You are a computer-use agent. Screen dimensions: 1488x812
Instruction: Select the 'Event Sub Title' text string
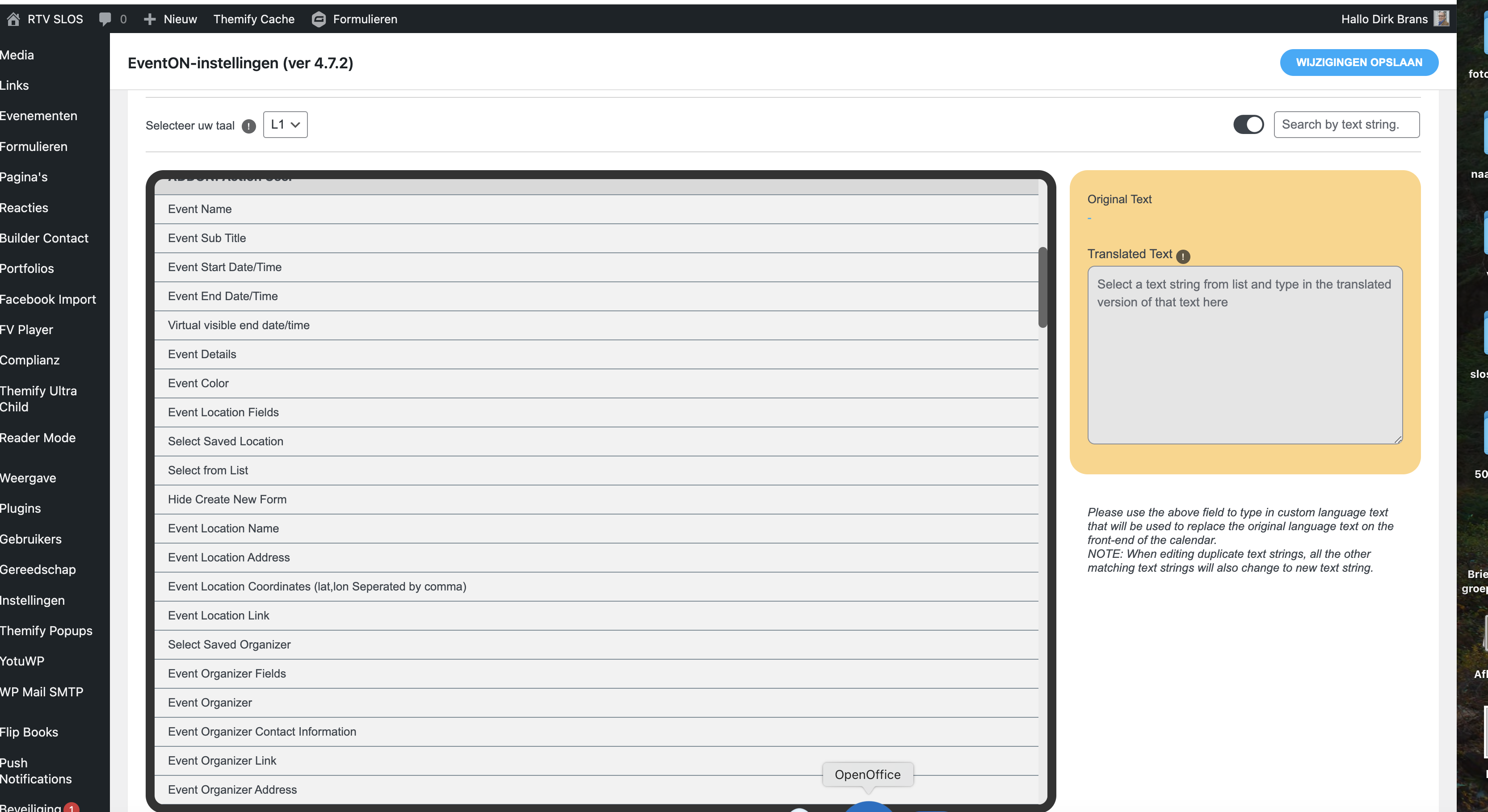(x=596, y=238)
